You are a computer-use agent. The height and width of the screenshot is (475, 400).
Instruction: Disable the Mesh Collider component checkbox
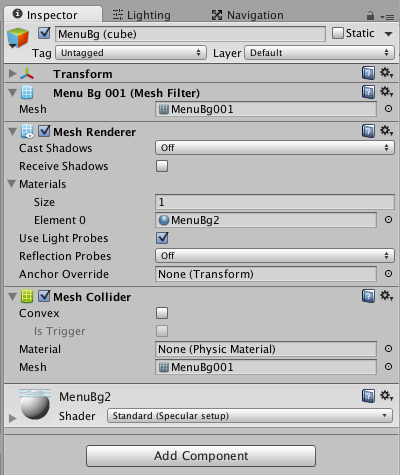coord(44,296)
